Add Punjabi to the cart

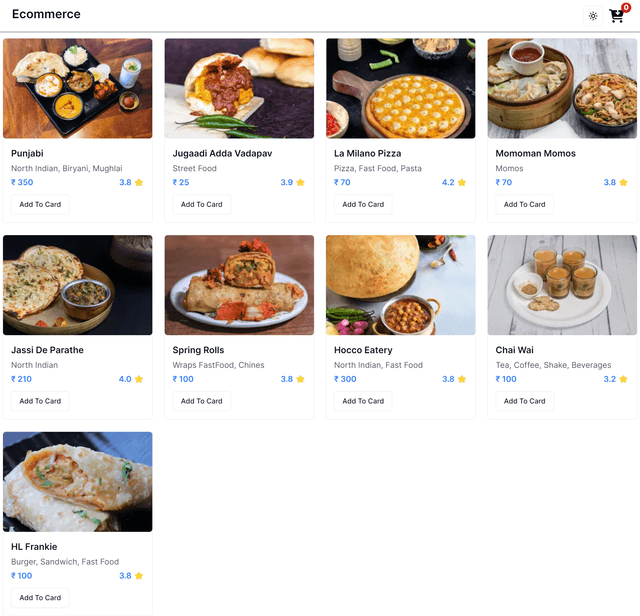(40, 205)
